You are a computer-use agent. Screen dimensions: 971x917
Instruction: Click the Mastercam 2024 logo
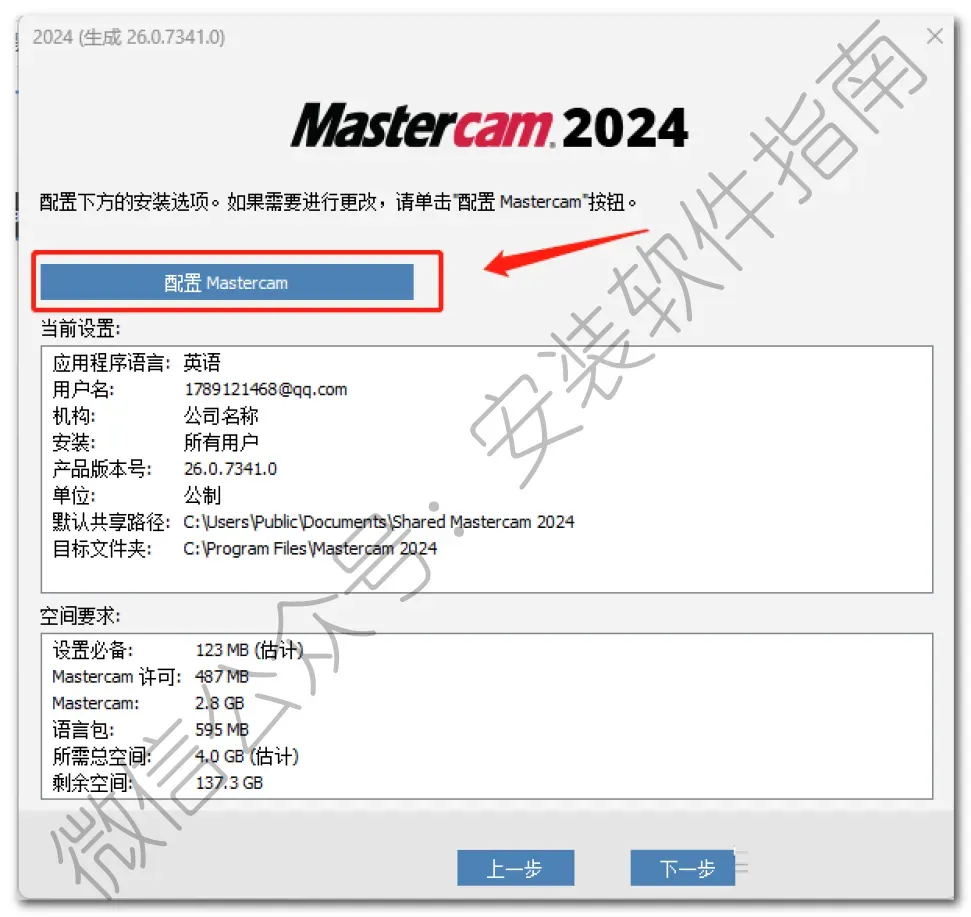point(489,127)
